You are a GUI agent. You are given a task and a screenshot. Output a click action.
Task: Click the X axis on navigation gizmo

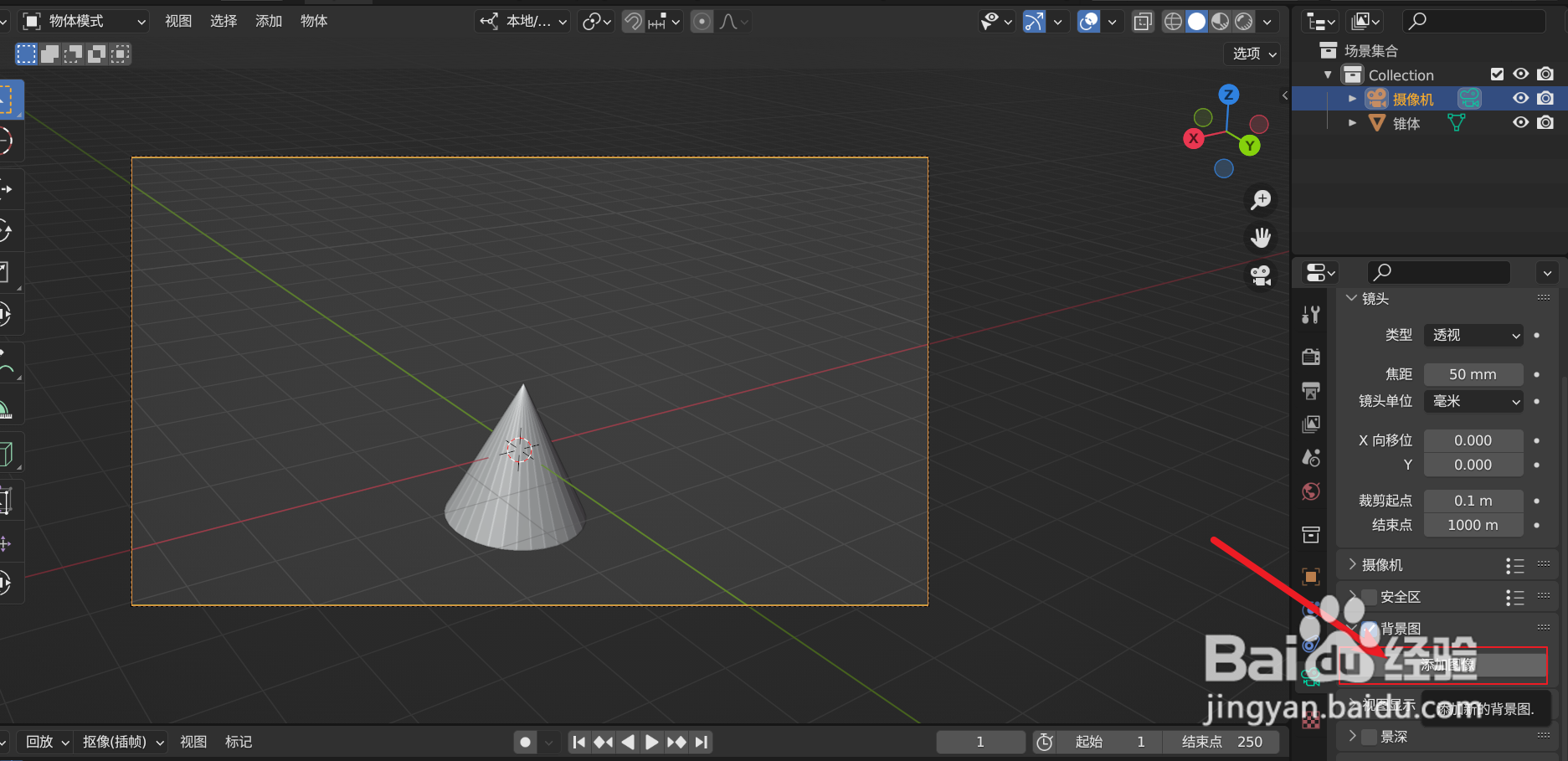click(1194, 138)
